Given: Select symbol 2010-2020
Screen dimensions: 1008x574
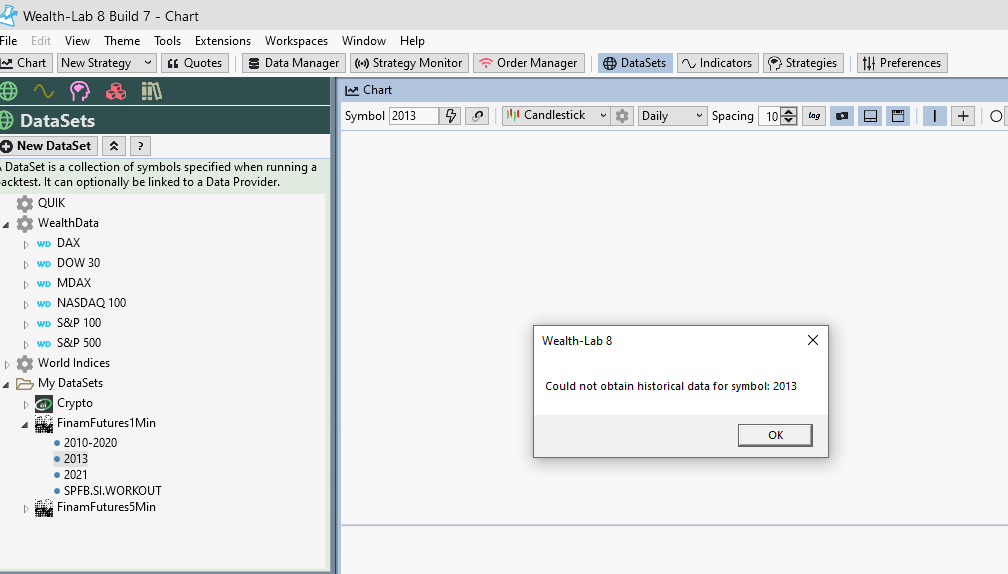Looking at the screenshot, I should pos(90,443).
